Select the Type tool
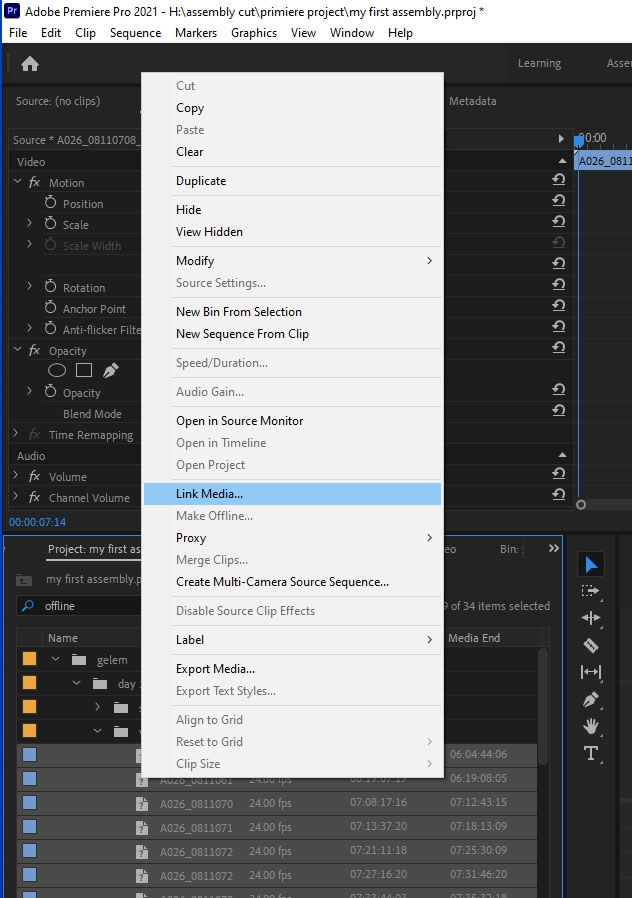The width and height of the screenshot is (632, 898). click(591, 753)
